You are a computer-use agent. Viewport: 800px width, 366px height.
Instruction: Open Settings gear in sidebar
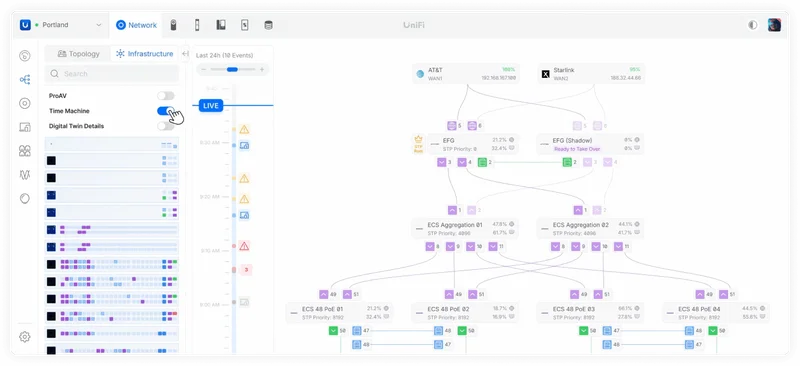pos(24,337)
